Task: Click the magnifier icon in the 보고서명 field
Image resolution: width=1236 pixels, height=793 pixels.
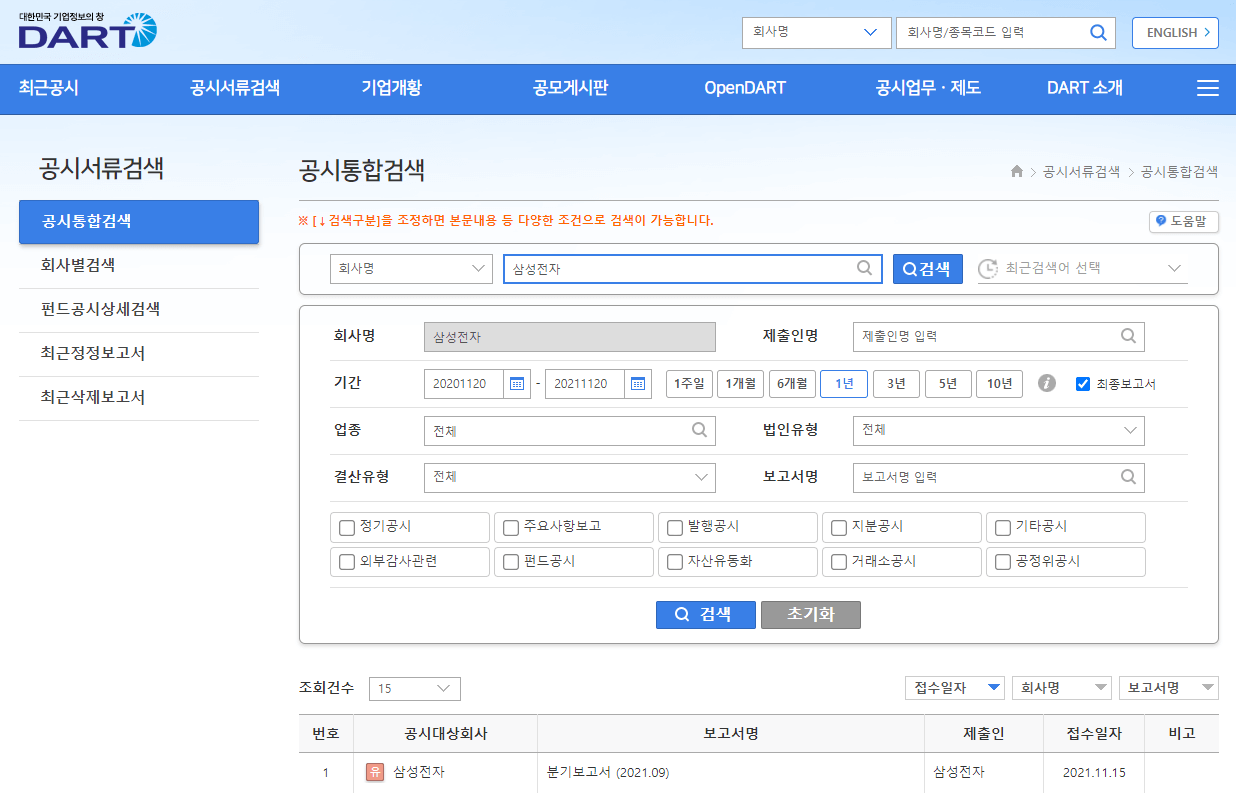Action: point(1129,477)
